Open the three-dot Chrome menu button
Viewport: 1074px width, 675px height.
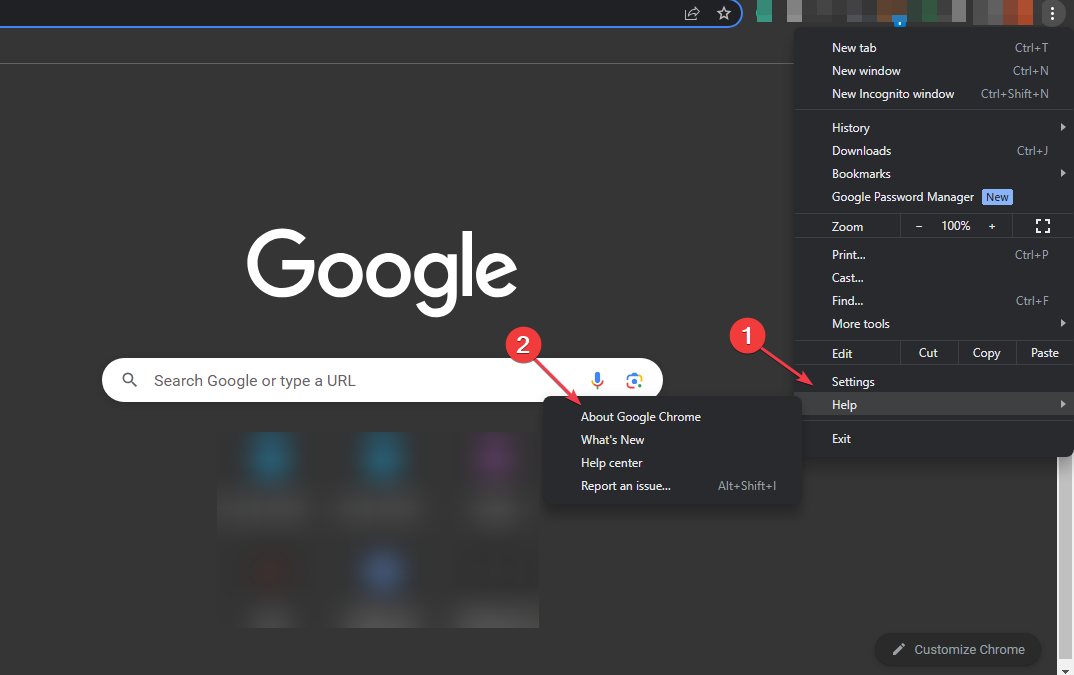[1053, 13]
